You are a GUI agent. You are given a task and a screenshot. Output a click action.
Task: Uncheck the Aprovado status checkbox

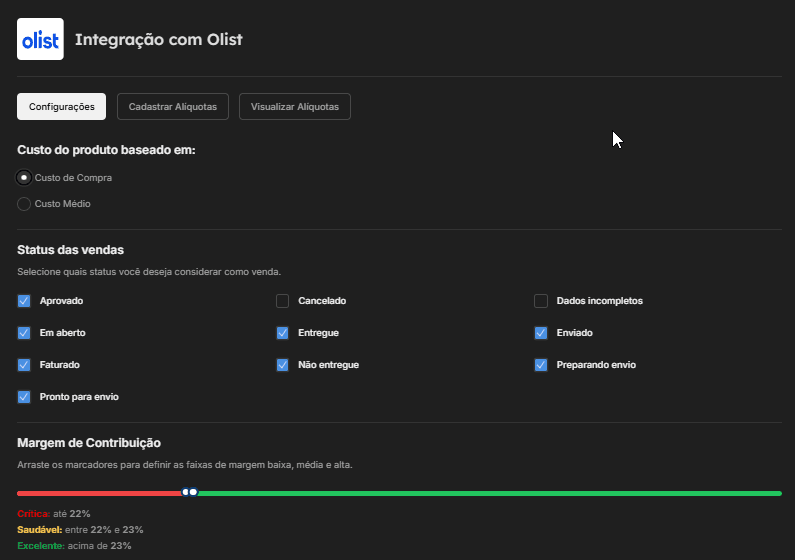click(x=24, y=301)
